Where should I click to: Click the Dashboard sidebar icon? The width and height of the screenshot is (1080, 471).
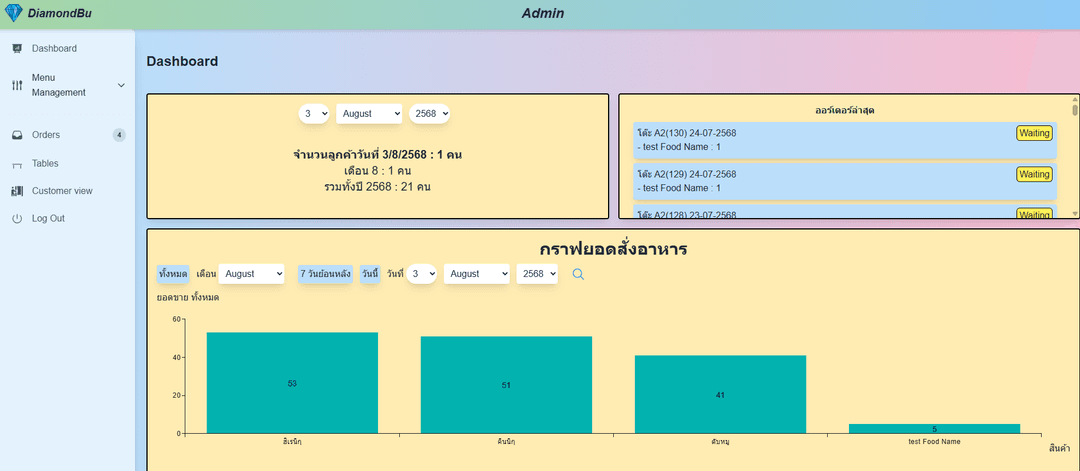pos(17,48)
